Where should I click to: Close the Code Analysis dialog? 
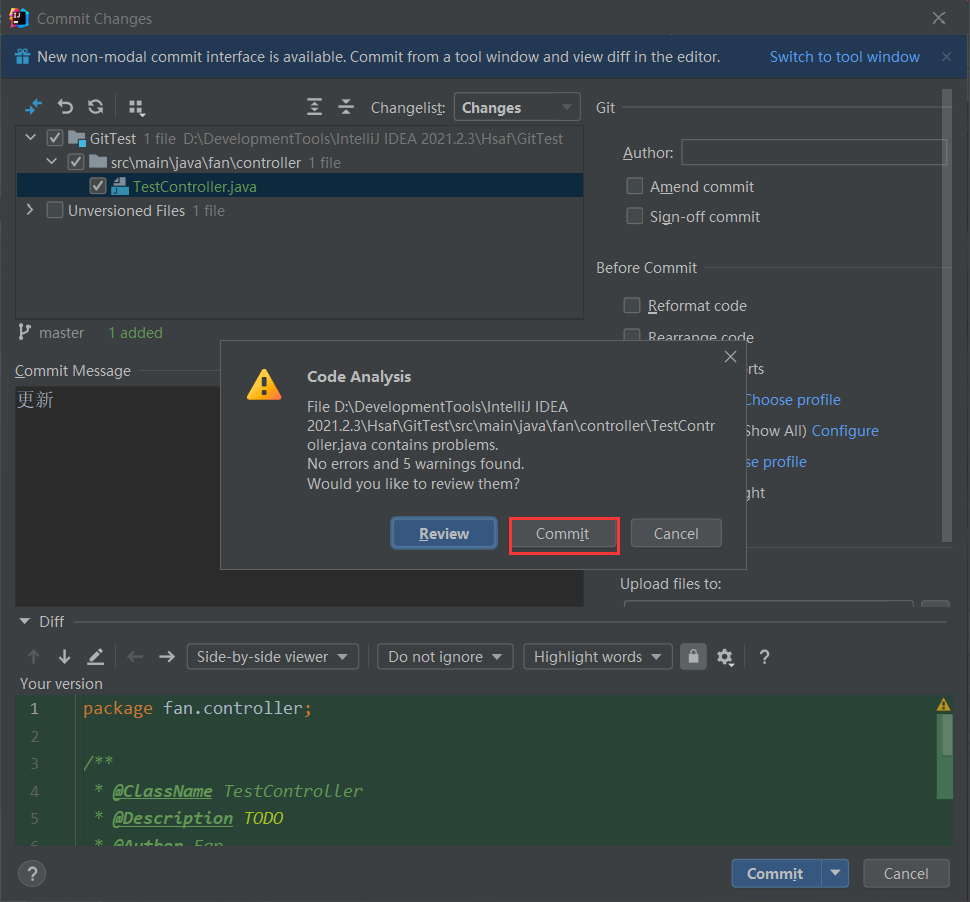tap(730, 356)
